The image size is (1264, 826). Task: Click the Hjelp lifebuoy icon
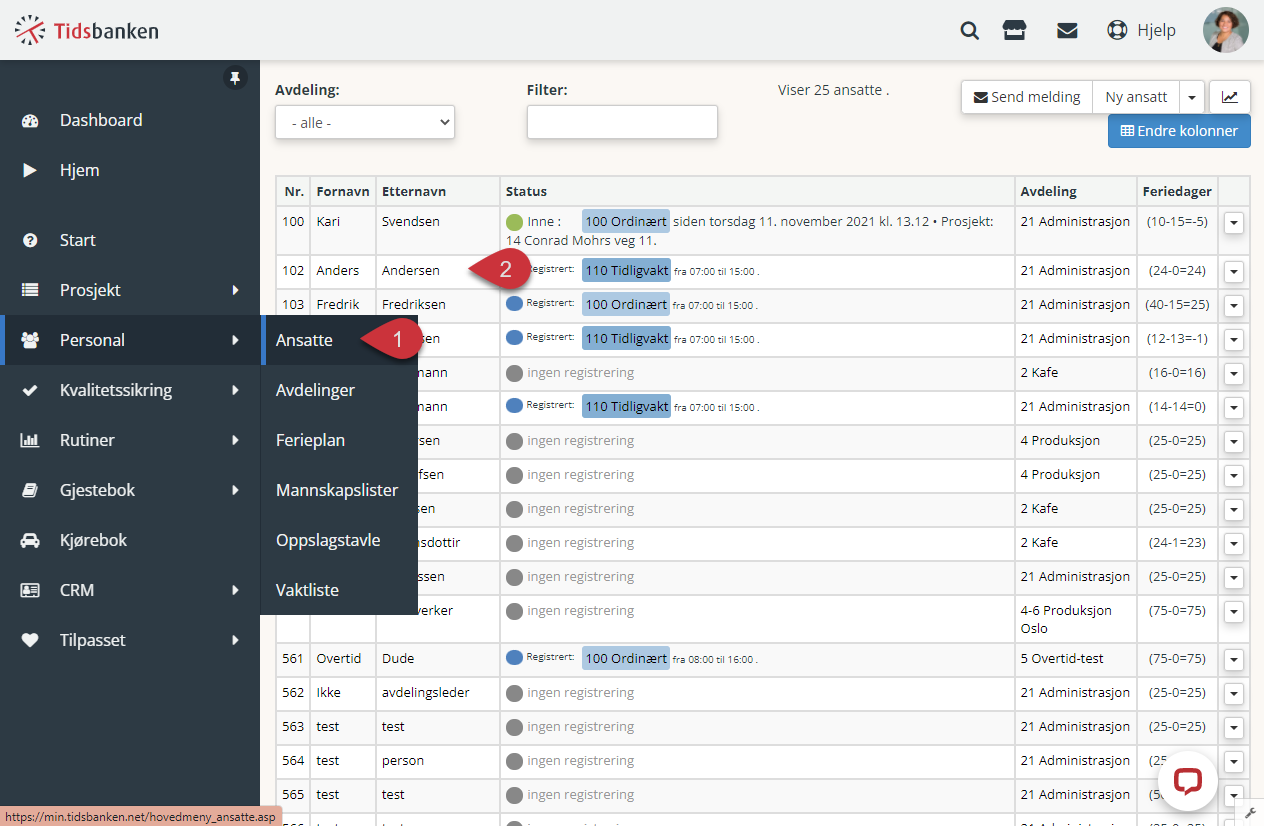(x=1117, y=30)
